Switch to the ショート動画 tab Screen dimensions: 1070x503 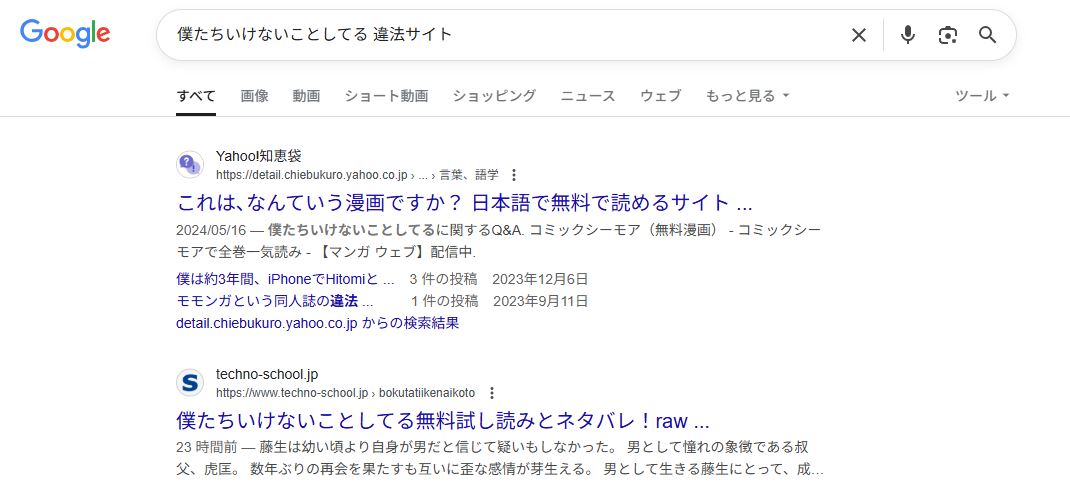(x=386, y=96)
